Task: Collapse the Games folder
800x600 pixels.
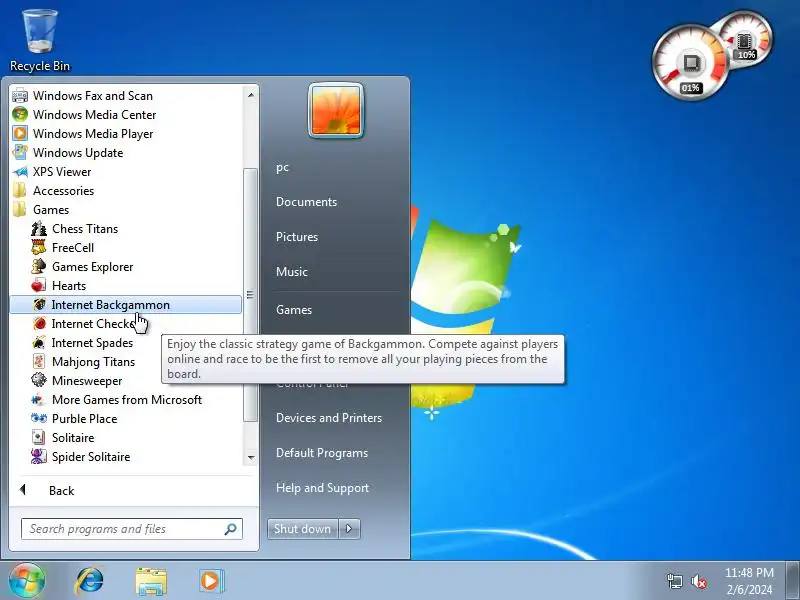Action: point(51,210)
